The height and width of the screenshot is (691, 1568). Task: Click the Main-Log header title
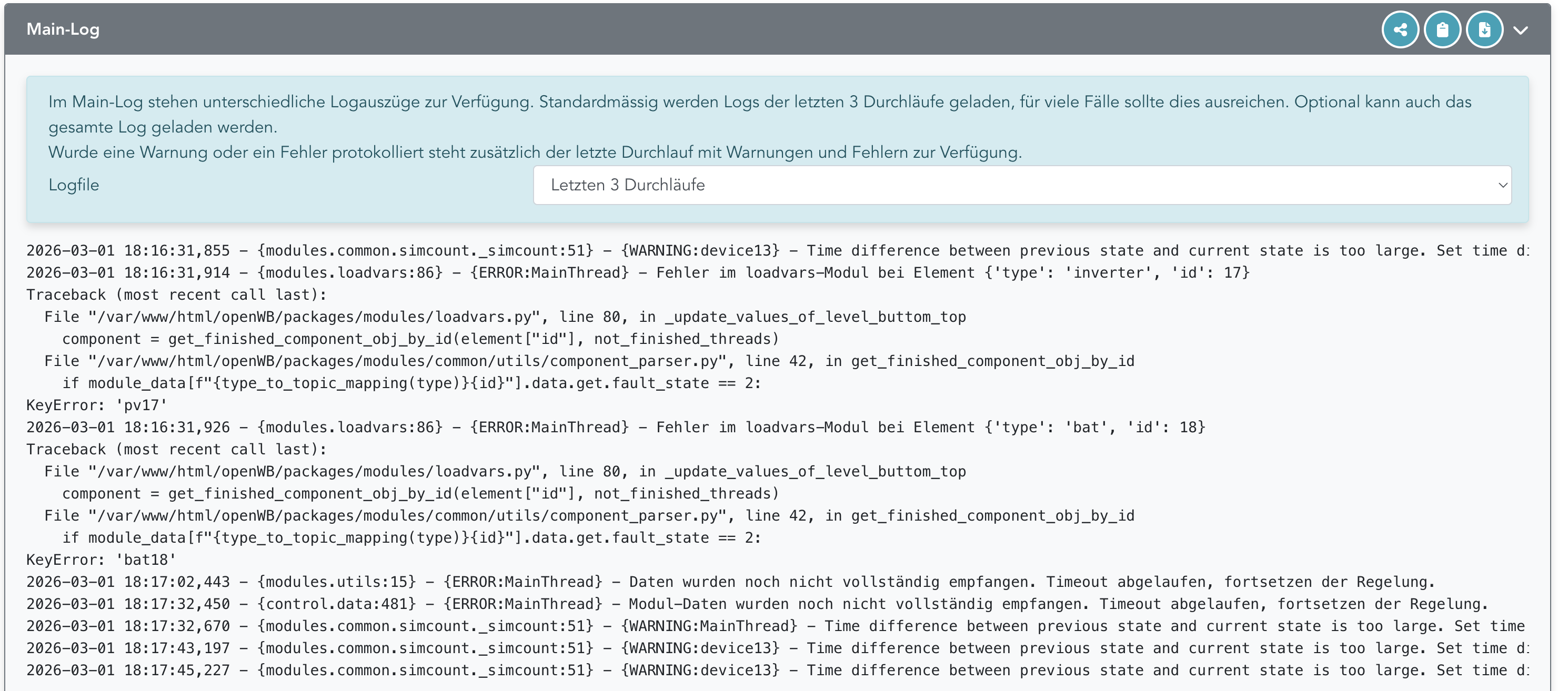tap(63, 29)
